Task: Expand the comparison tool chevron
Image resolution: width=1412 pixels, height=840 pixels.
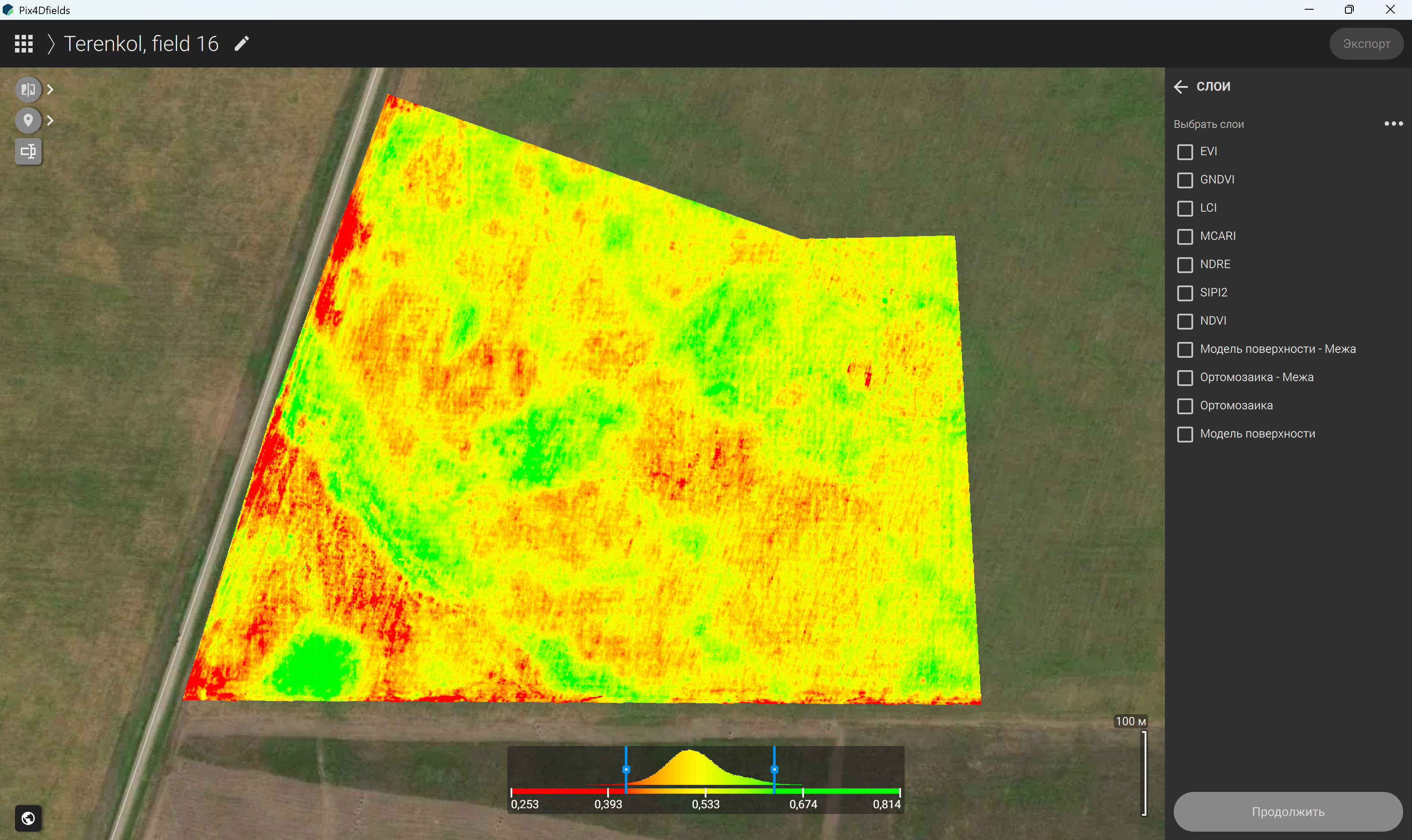Action: (x=50, y=90)
